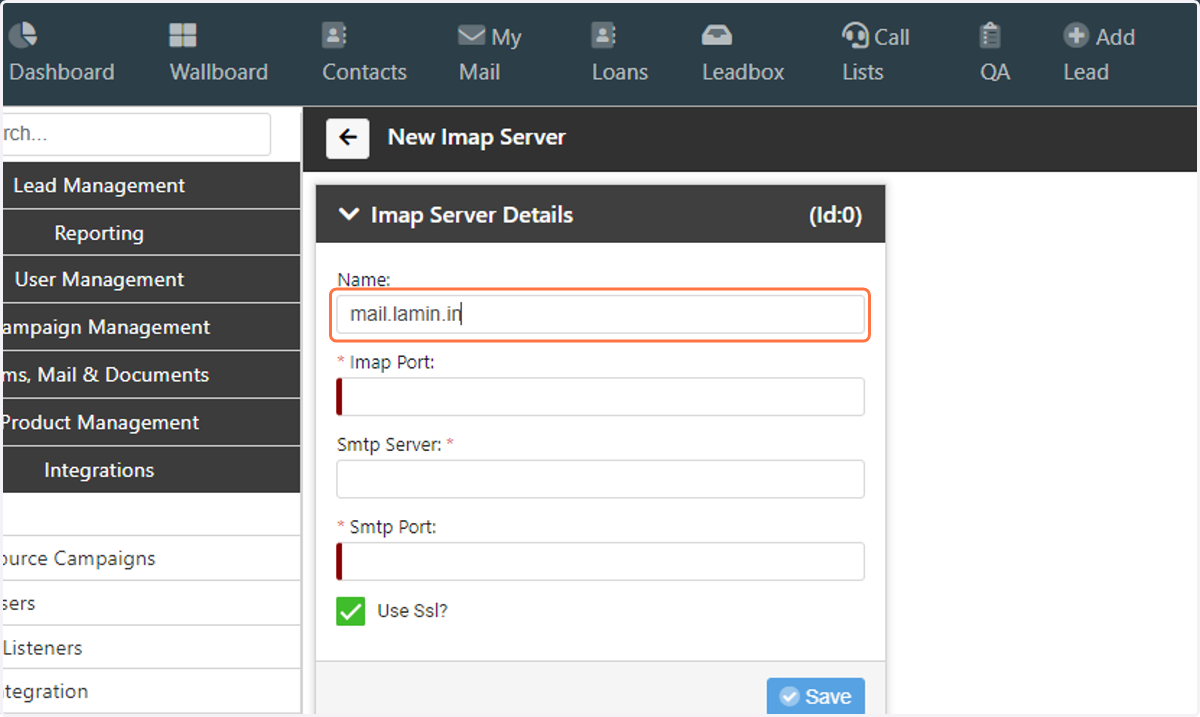
Task: Click the Imap Port label
Action: 392,362
